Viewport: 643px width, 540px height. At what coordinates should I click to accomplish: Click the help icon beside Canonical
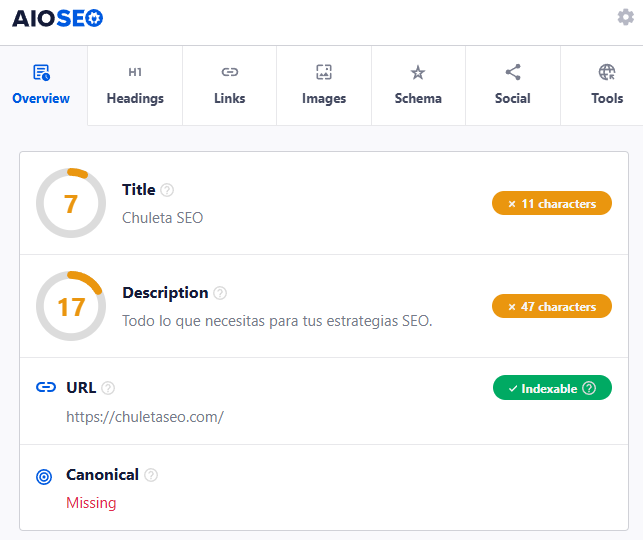(x=151, y=475)
